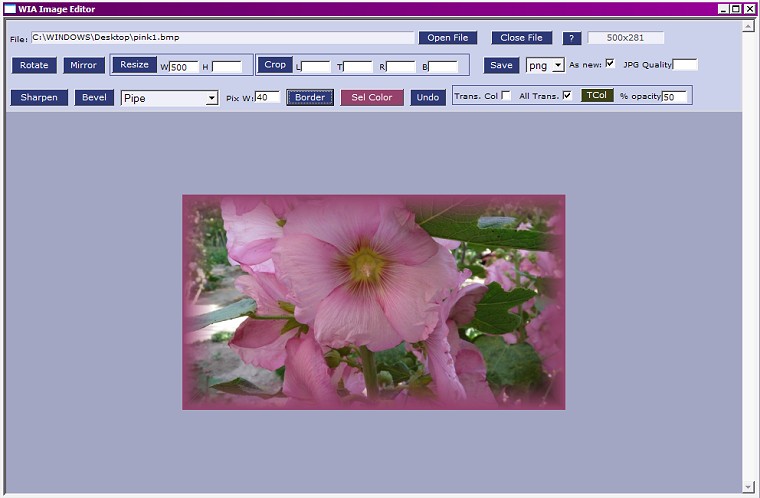The image size is (760, 498).
Task: Click the Crop button
Action: pos(275,64)
